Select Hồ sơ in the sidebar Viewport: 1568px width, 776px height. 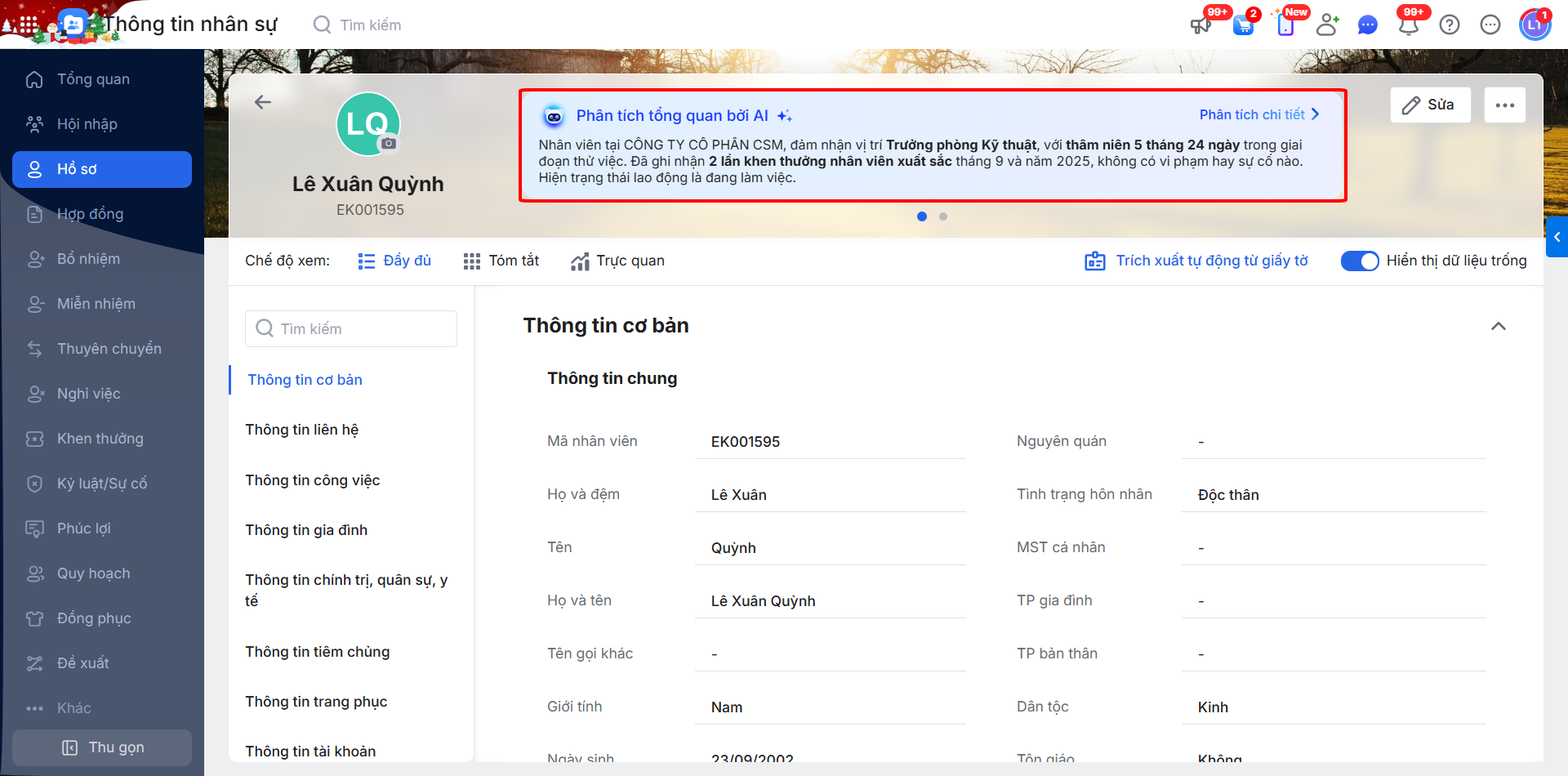click(x=102, y=169)
